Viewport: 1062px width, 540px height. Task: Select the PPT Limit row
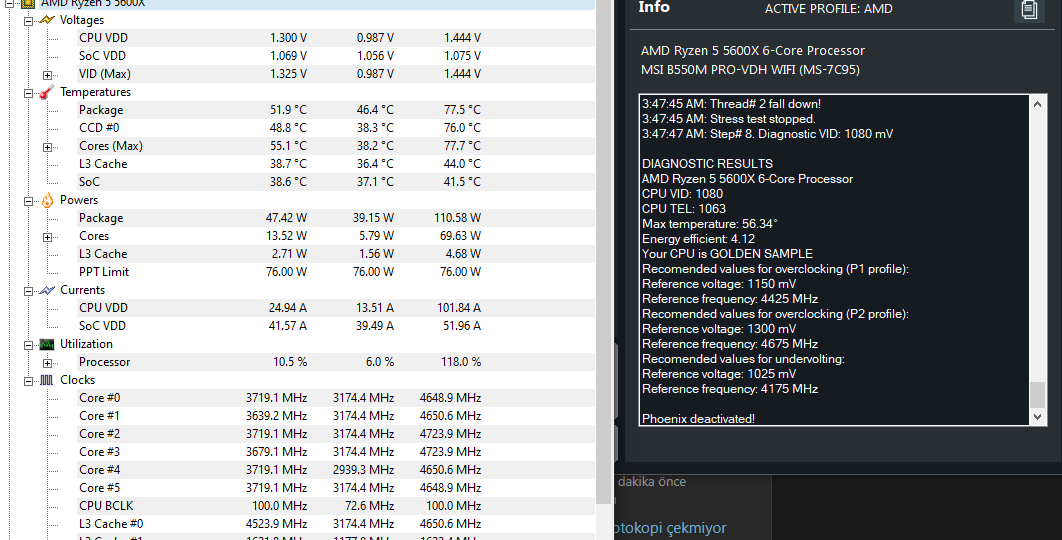coord(335,272)
